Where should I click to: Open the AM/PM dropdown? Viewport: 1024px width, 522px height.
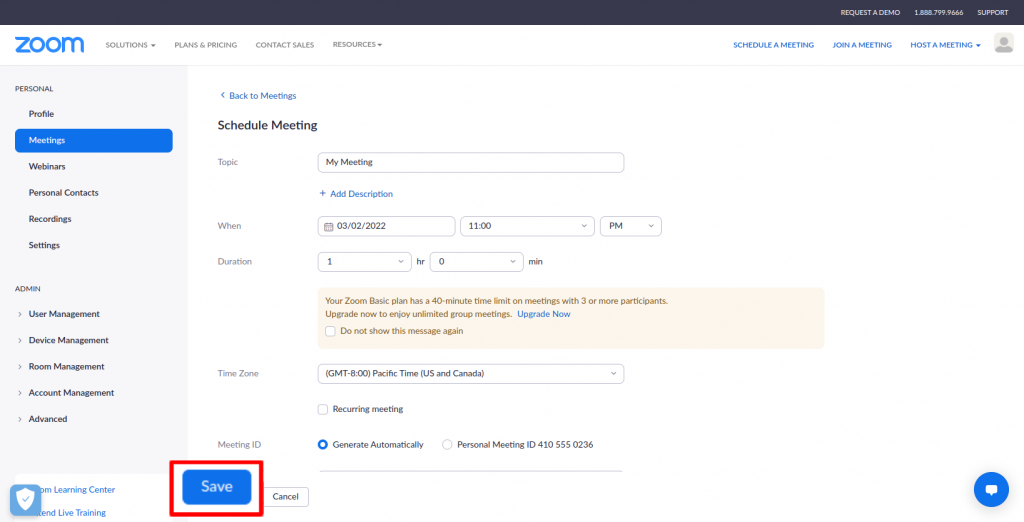630,227
